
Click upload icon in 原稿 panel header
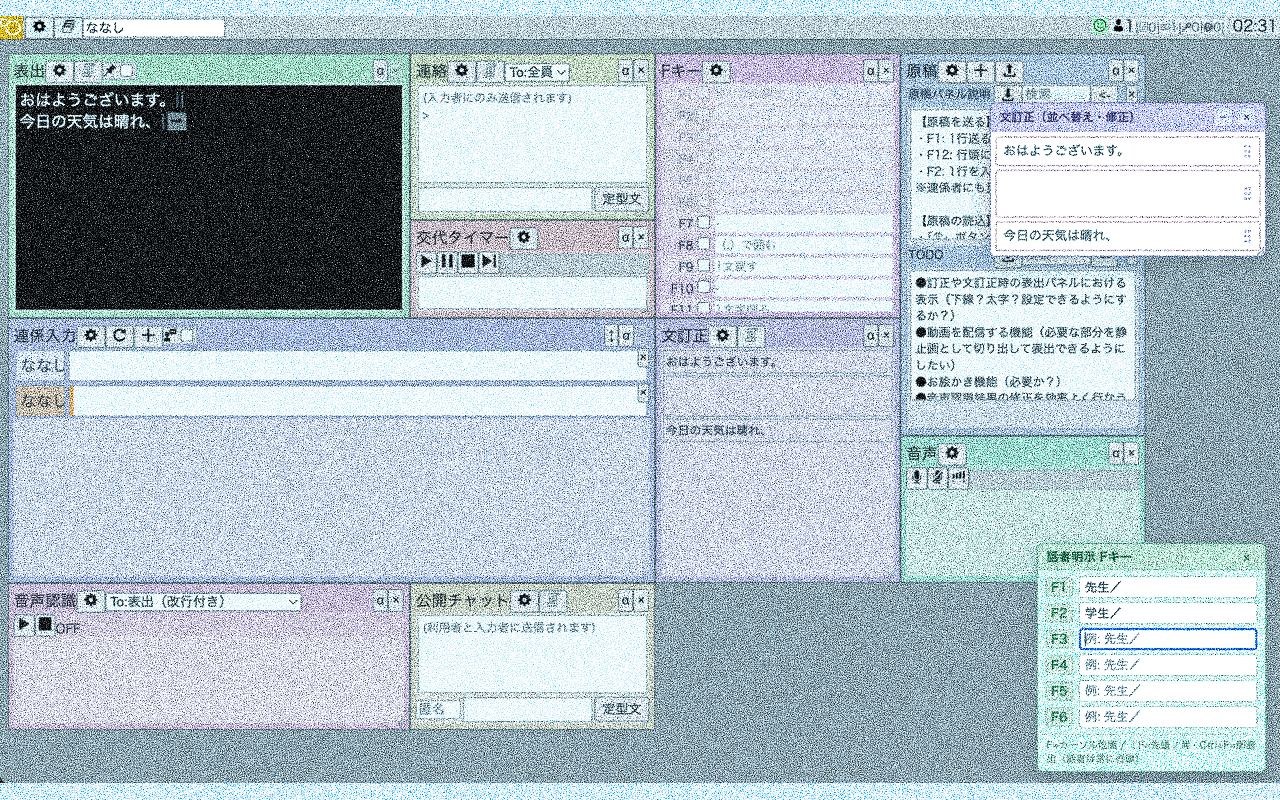pos(1010,71)
